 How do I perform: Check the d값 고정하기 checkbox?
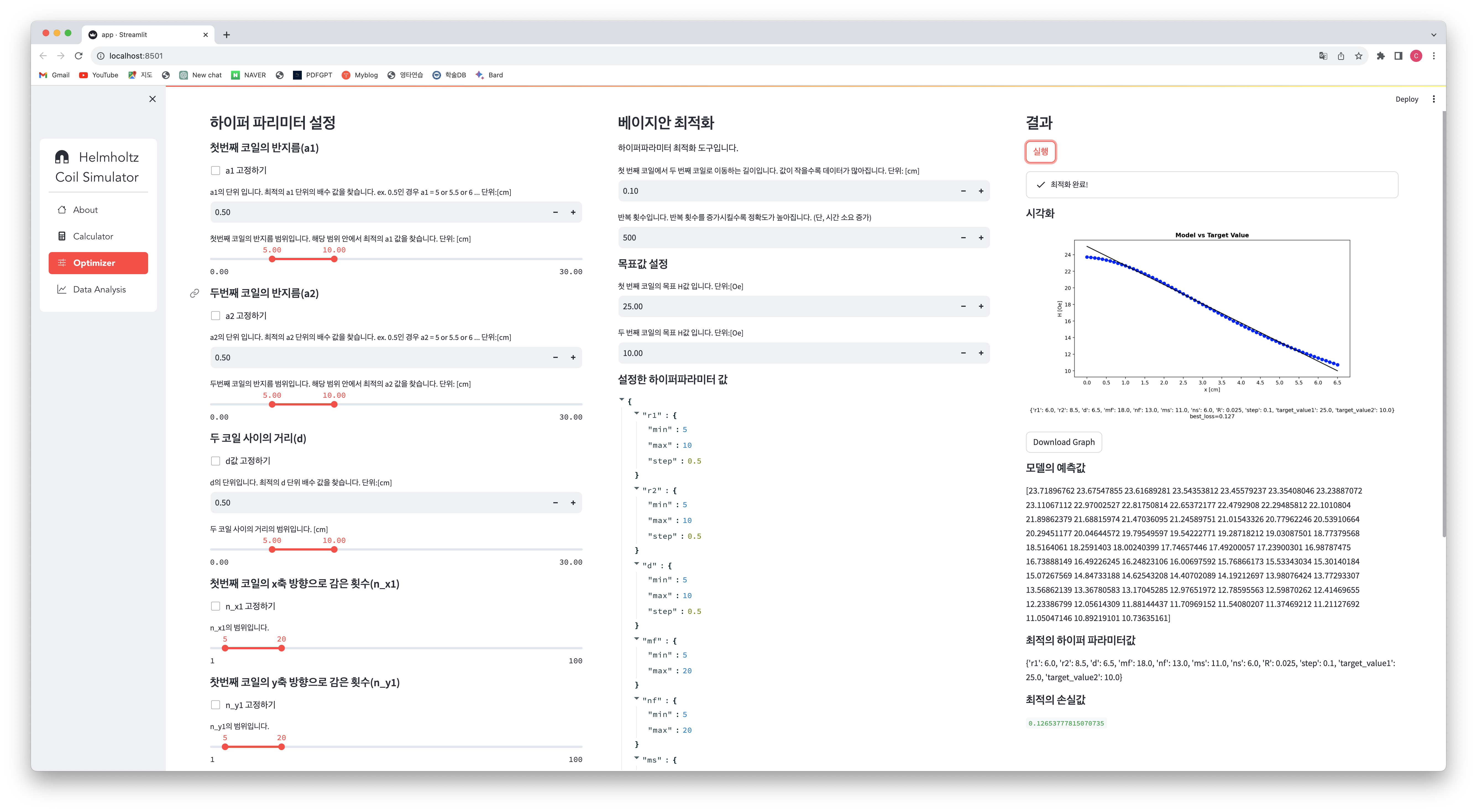tap(216, 460)
